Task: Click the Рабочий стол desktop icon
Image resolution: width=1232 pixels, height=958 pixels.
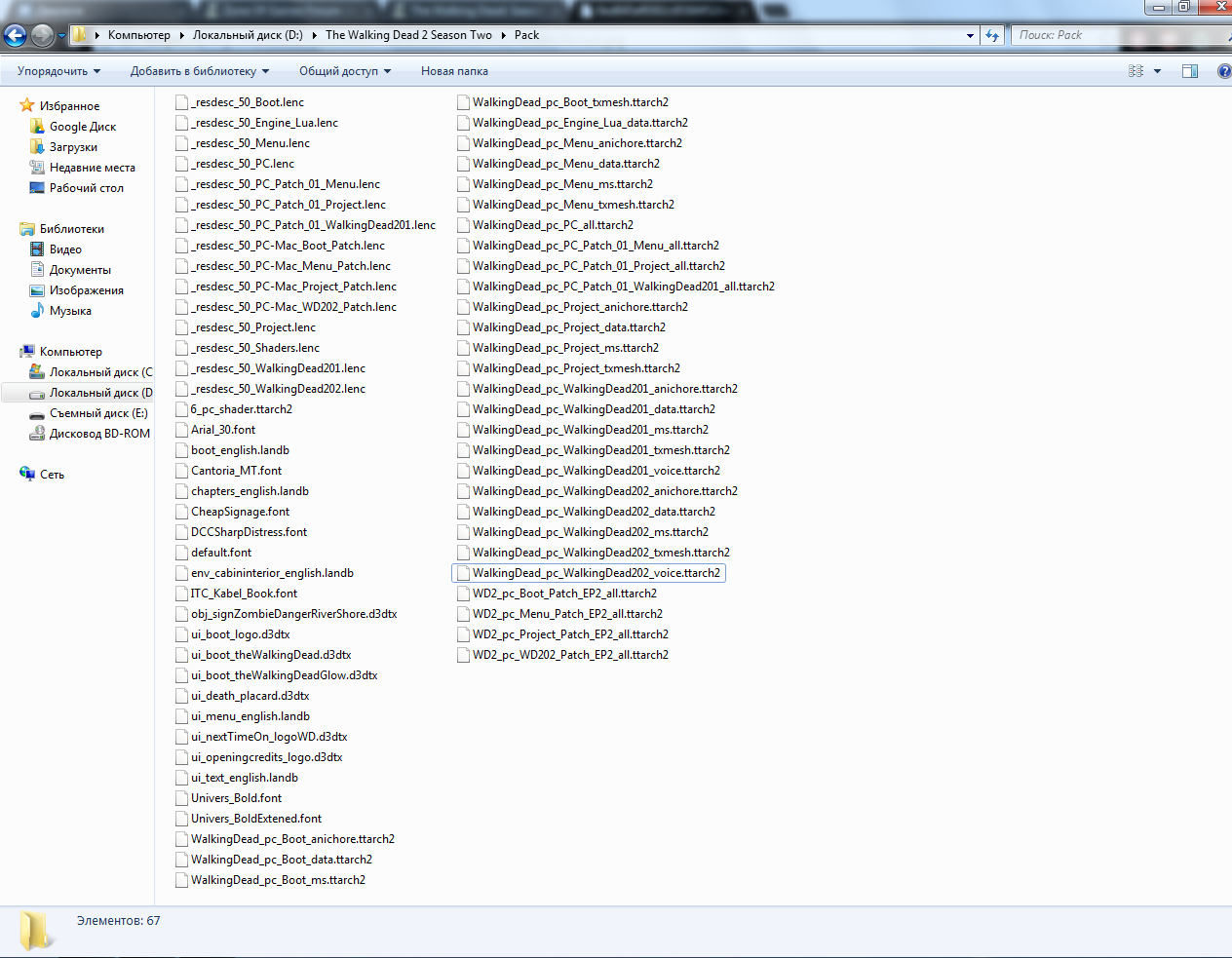Action: pos(37,187)
